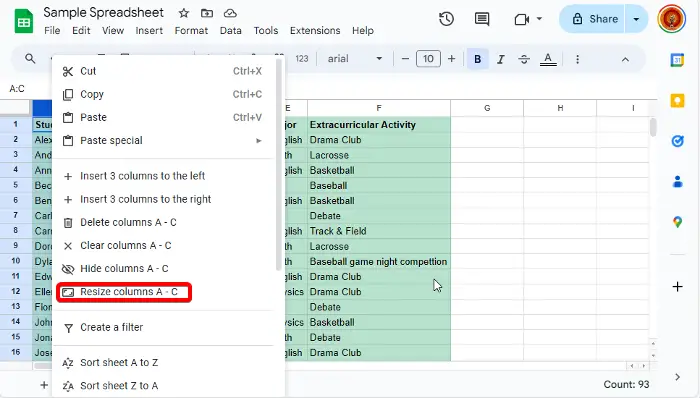Collapse the header with the up chevron
Screen dimensions: 700x398
coord(625,59)
